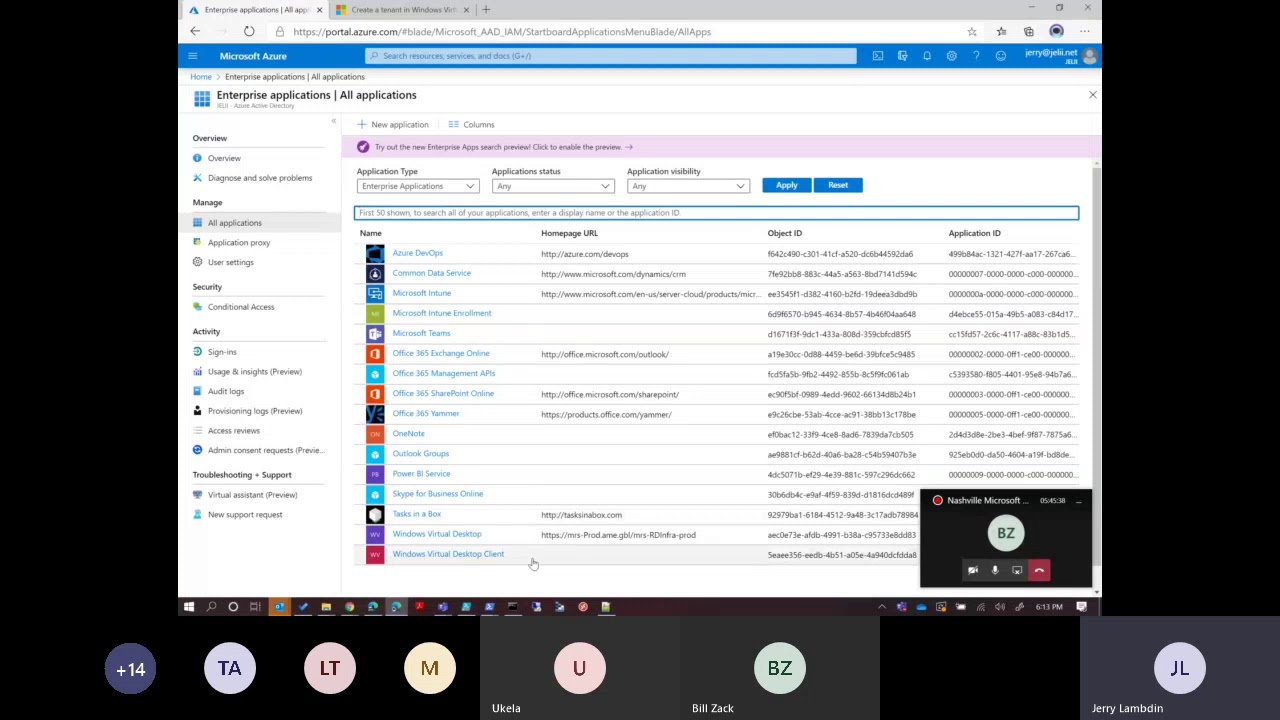
Task: Open Cloud Shell from the Azure header
Action: pyautogui.click(x=878, y=56)
